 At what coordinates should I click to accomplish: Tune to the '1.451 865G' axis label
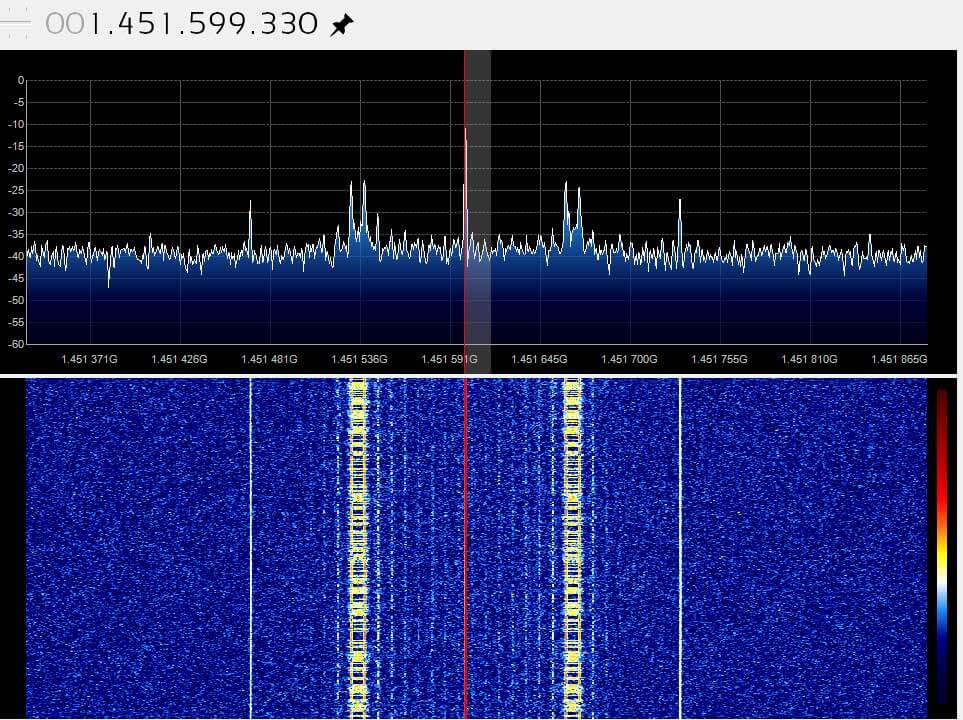899,359
